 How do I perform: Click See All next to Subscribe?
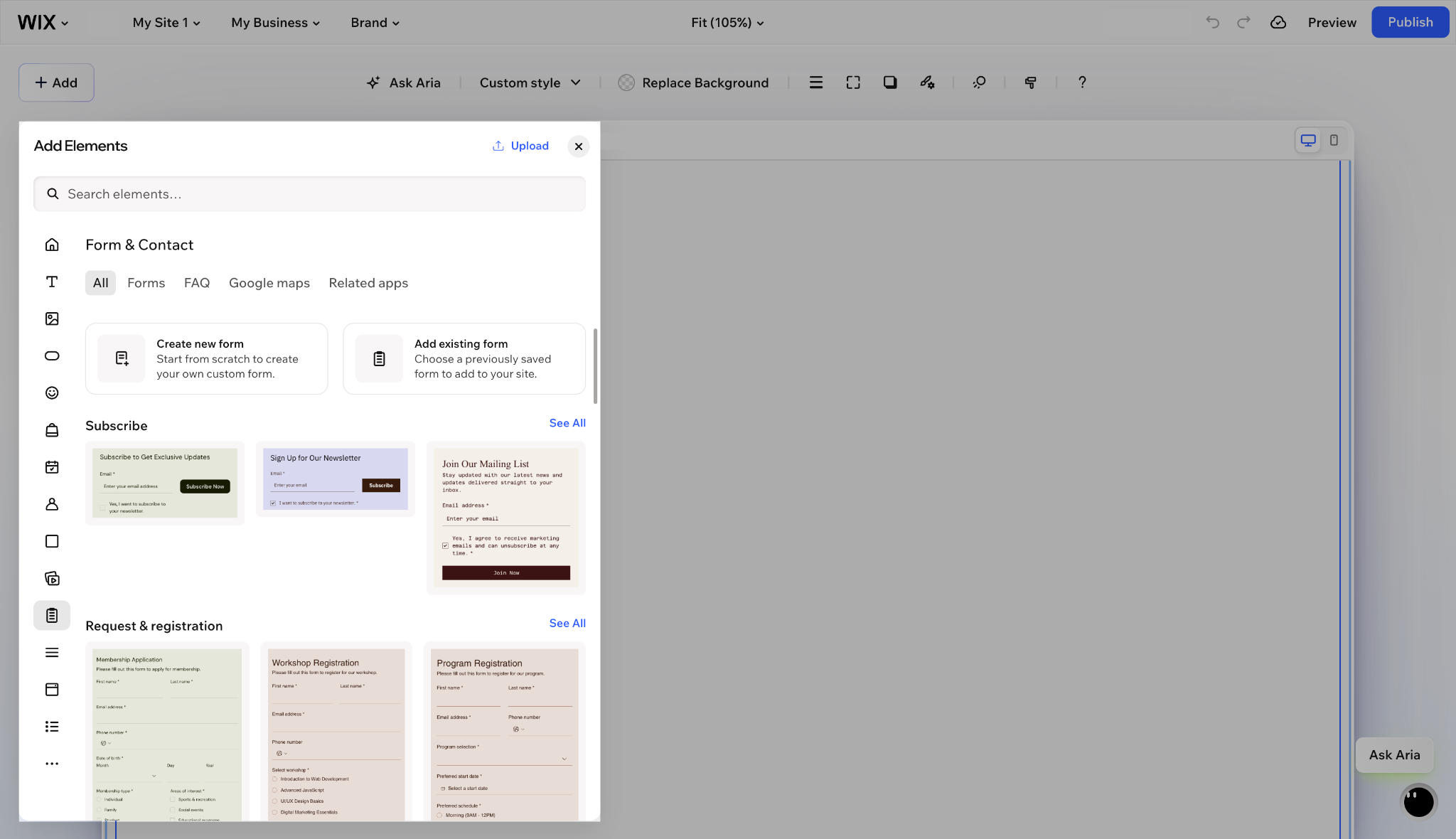(567, 423)
